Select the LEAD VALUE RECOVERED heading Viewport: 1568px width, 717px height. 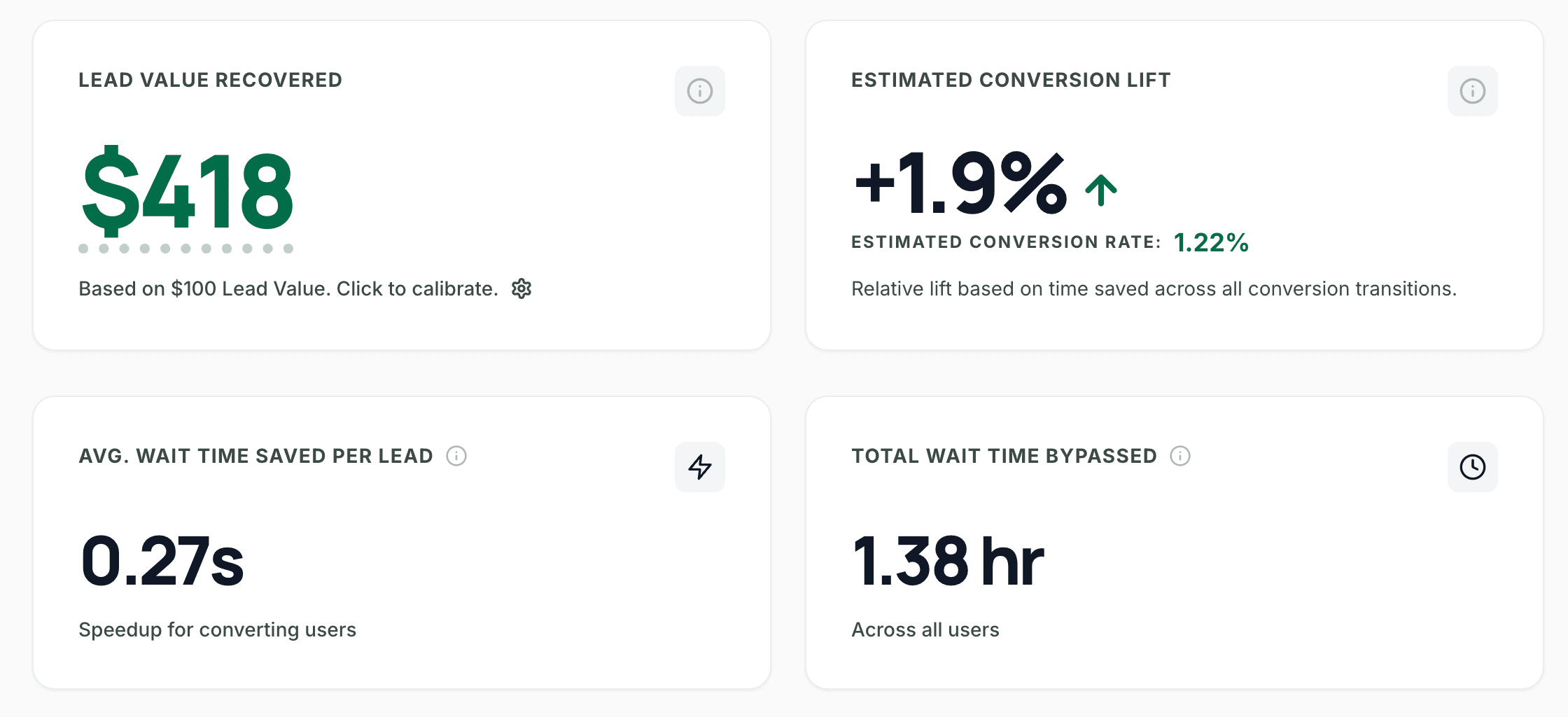point(211,80)
